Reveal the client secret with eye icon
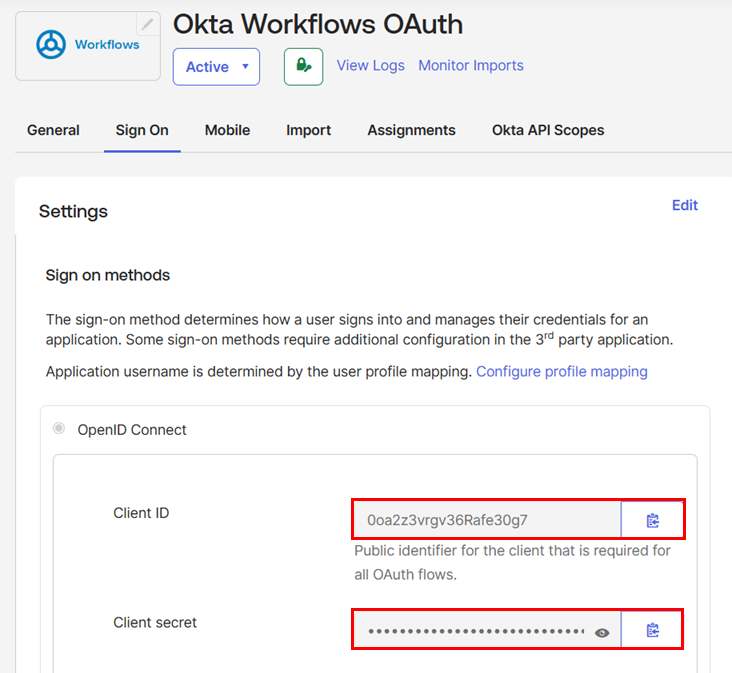Screen dimensions: 732x673 [x=602, y=632]
